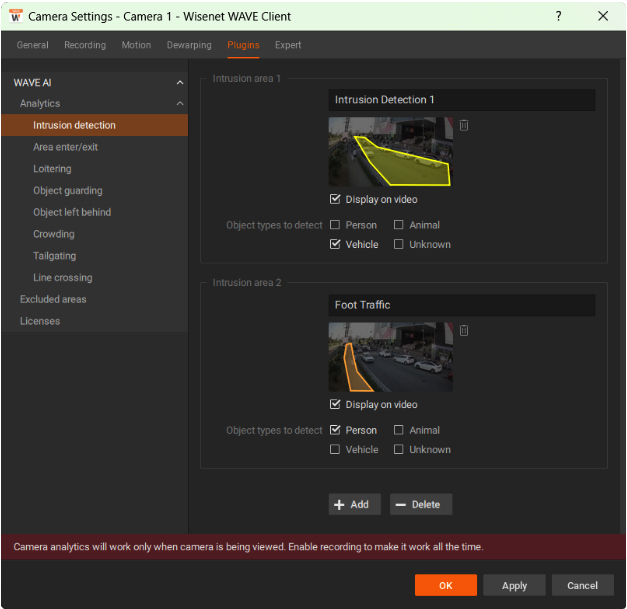Enable Person detection in Intrusion area 1
Image resolution: width=627 pixels, height=609 pixels.
coord(335,225)
